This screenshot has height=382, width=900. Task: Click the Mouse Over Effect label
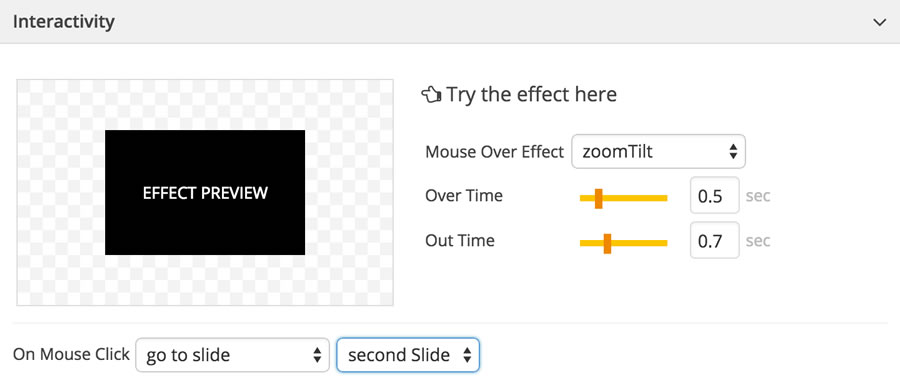pos(495,152)
